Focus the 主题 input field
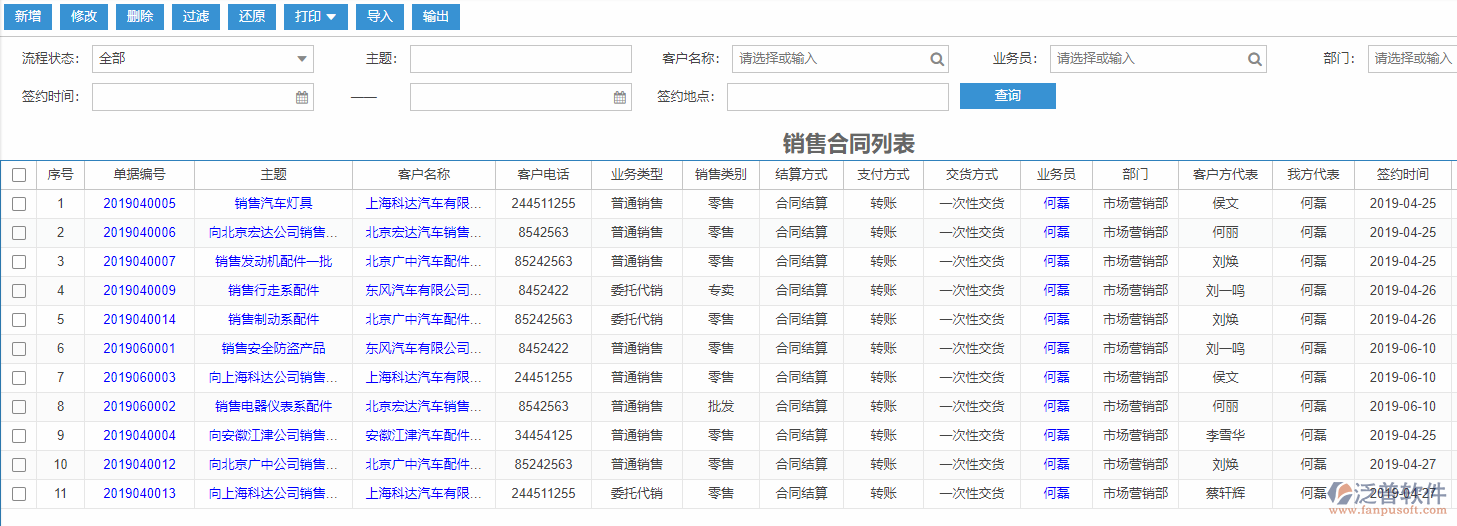This screenshot has height=526, width=1457. 521,59
